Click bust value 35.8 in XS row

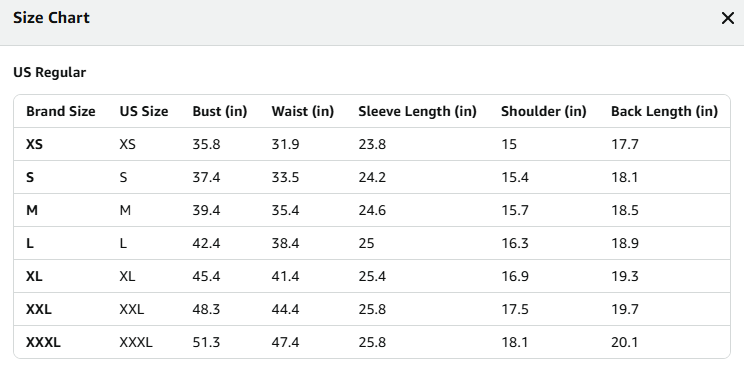pos(206,144)
